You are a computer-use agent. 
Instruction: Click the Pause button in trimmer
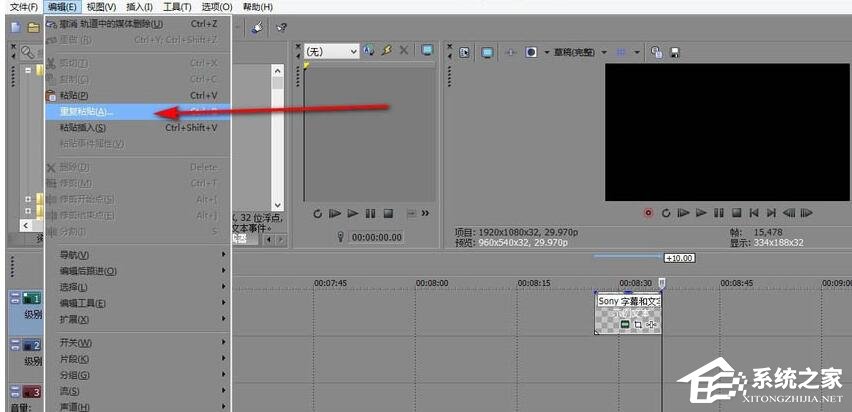[x=371, y=214]
